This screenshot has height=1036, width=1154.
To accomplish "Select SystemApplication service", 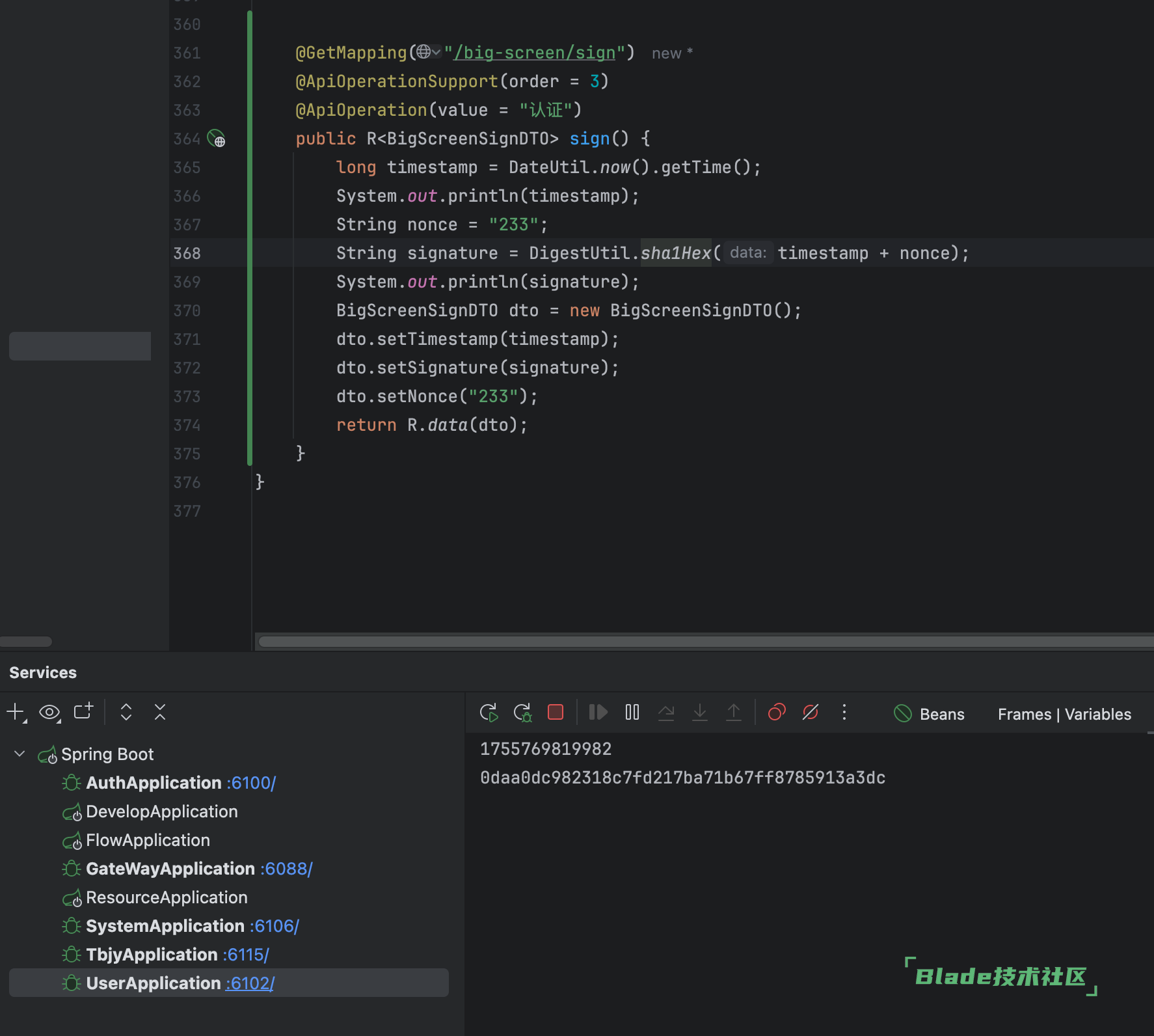I will click(165, 925).
